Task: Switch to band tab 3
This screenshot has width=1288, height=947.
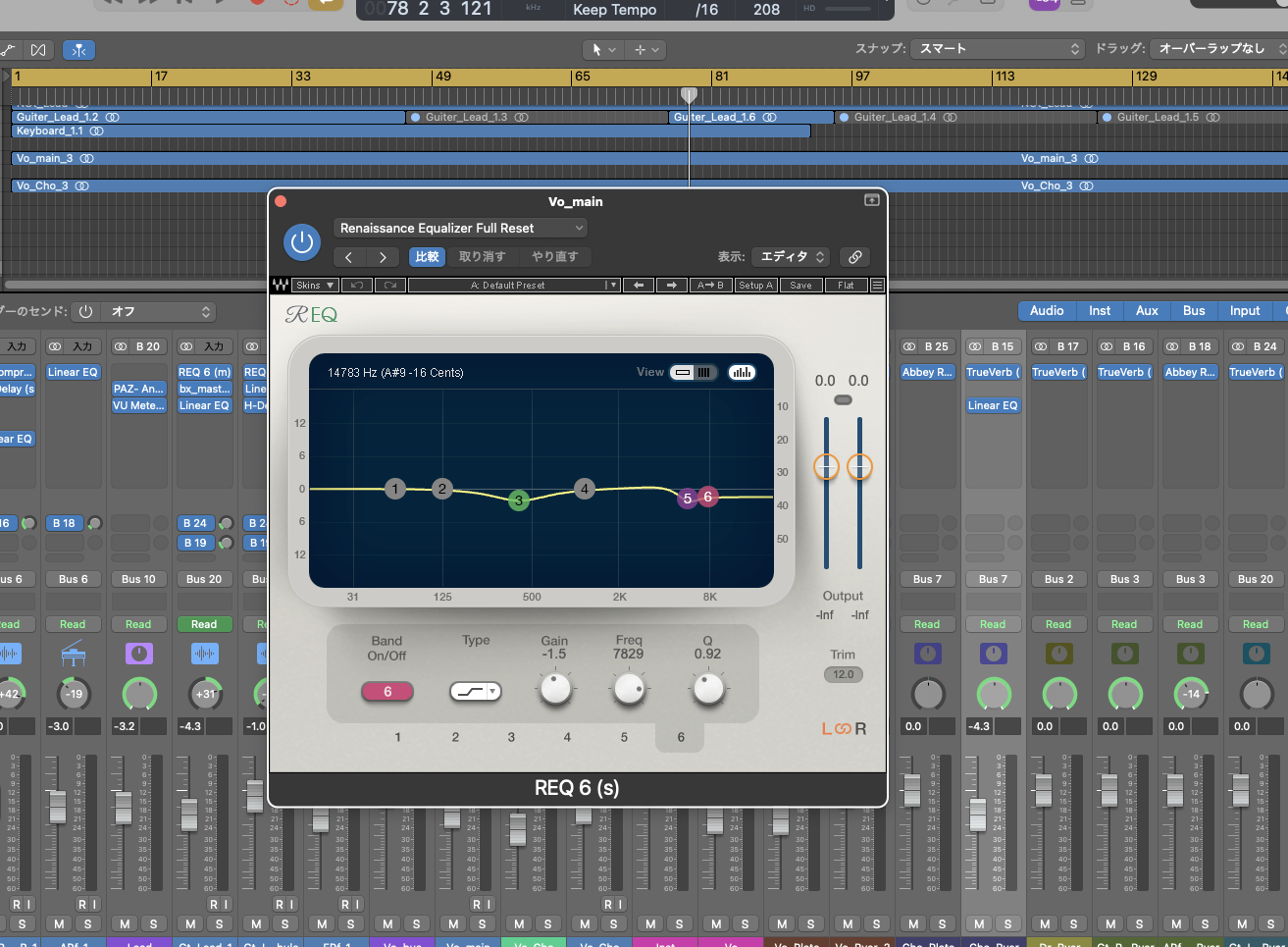Action: [x=511, y=737]
